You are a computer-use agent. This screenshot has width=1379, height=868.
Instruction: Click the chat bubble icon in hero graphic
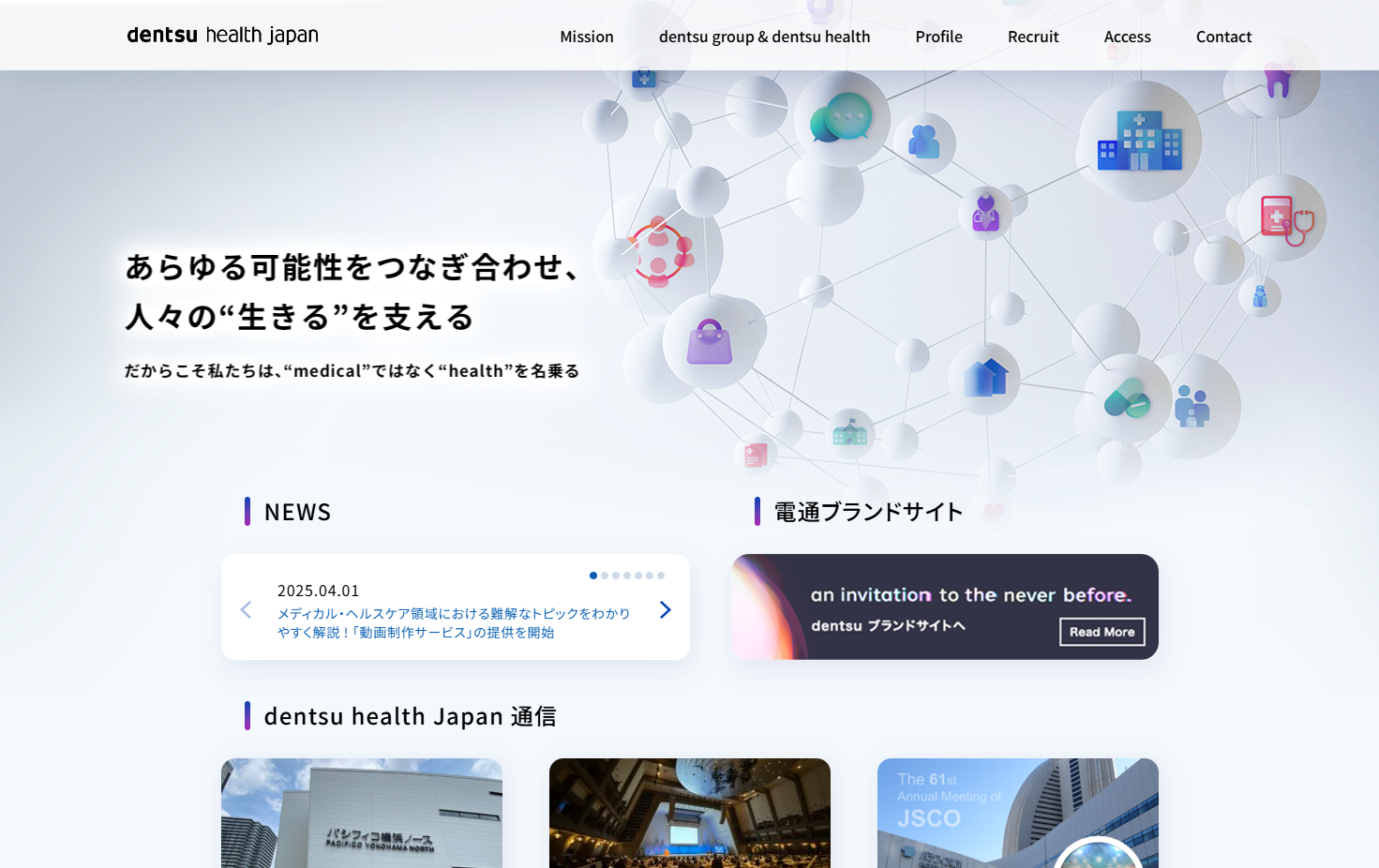pos(841,118)
